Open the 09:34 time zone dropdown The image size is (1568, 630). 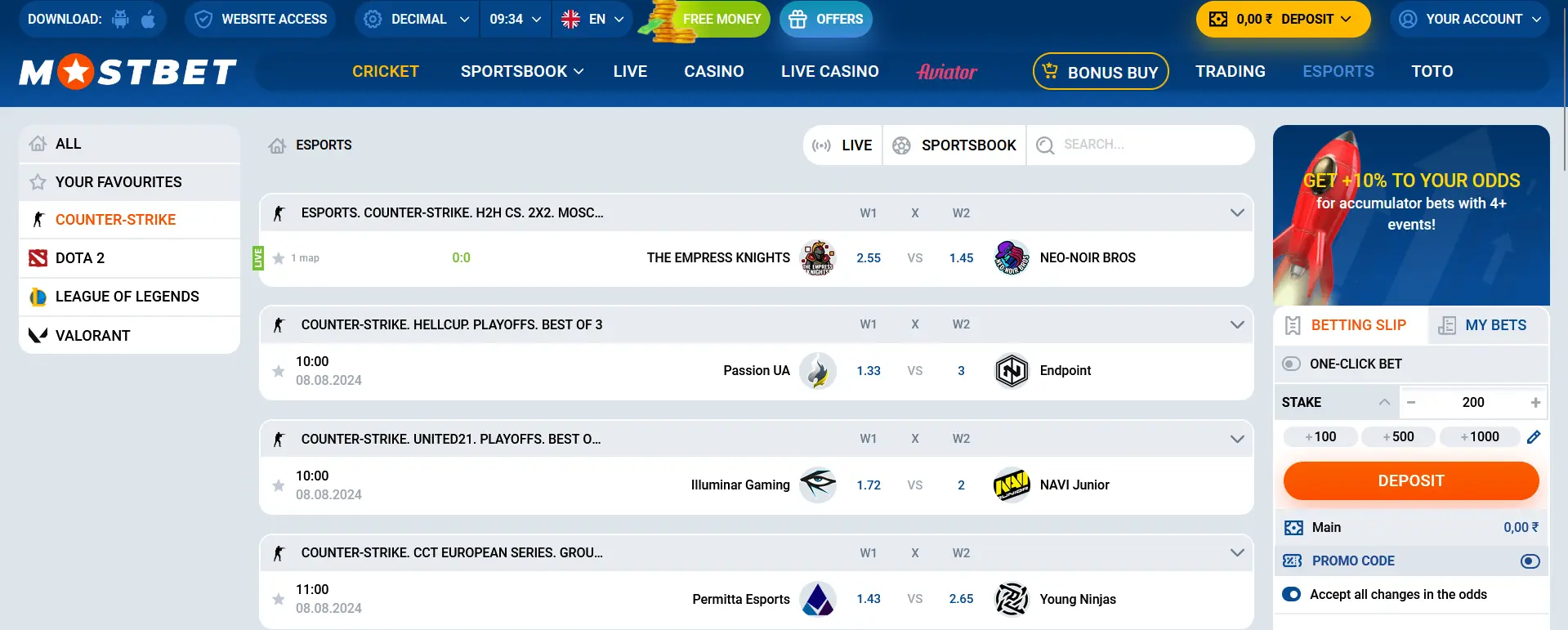[x=516, y=19]
